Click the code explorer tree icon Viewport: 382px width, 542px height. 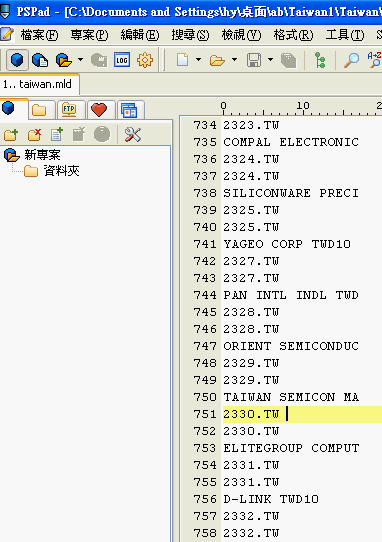[x=320, y=60]
